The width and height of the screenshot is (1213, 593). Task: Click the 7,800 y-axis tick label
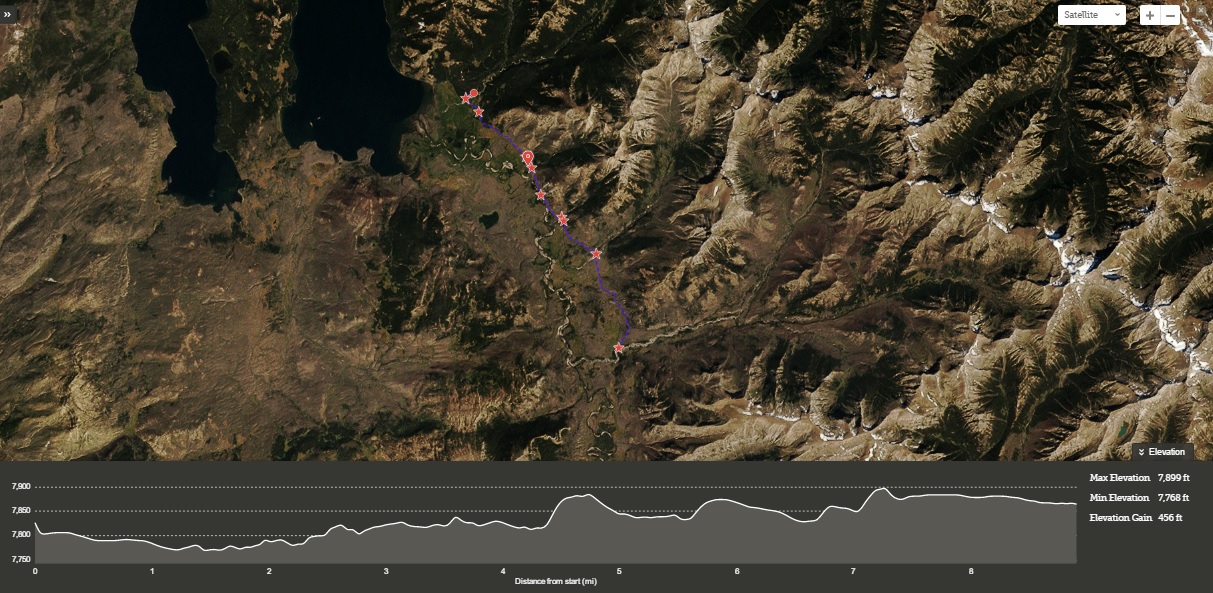pos(21,535)
